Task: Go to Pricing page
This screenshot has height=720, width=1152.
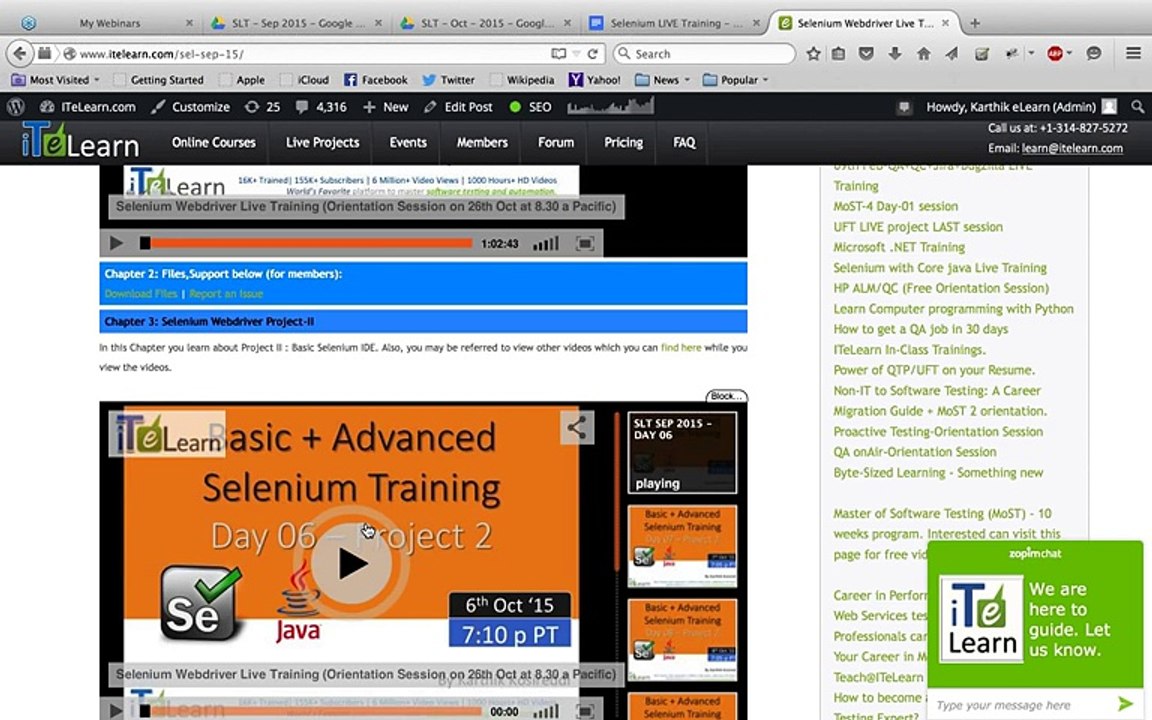Action: [x=623, y=142]
